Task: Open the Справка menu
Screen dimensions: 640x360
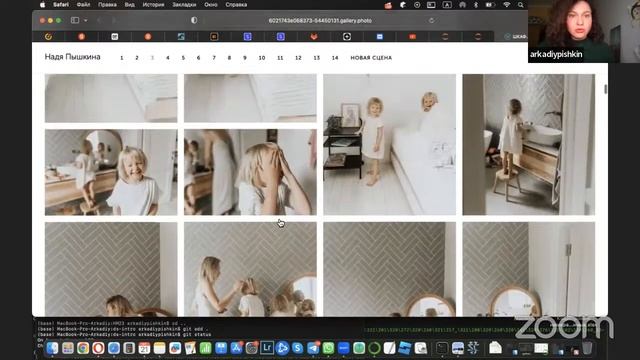Action: 236,5
